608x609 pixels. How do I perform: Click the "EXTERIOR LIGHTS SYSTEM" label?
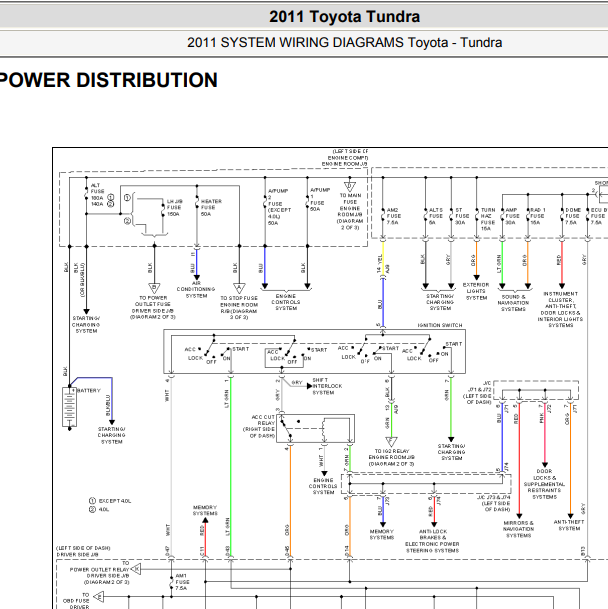pos(476,291)
